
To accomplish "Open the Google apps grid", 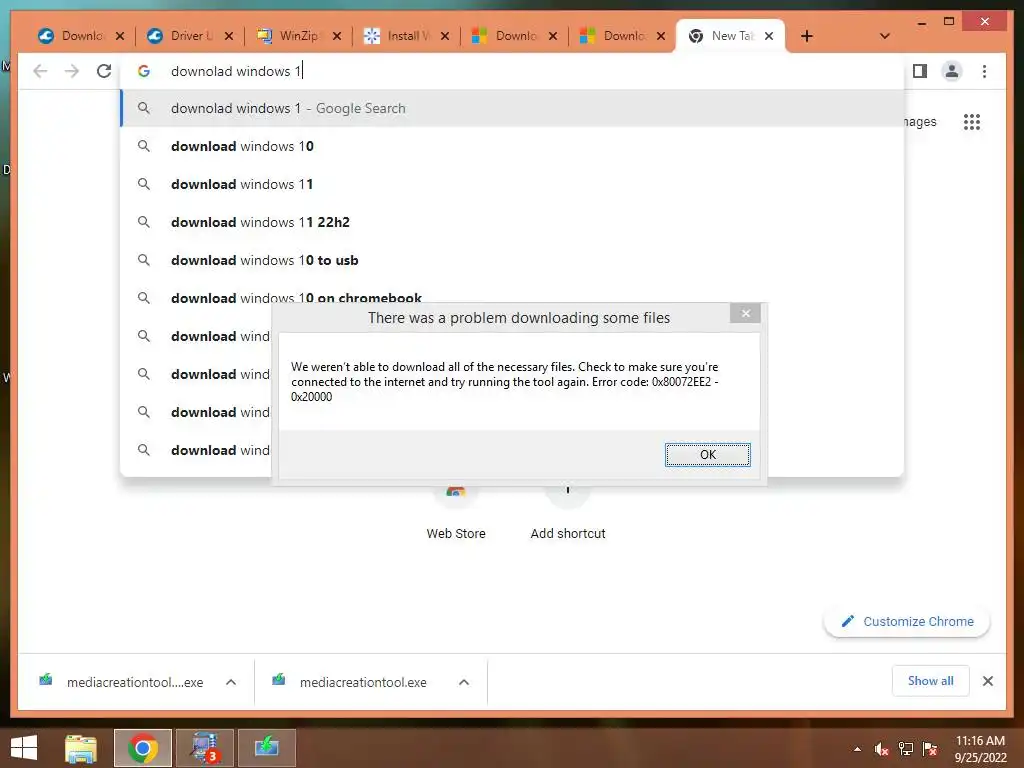I will 971,122.
